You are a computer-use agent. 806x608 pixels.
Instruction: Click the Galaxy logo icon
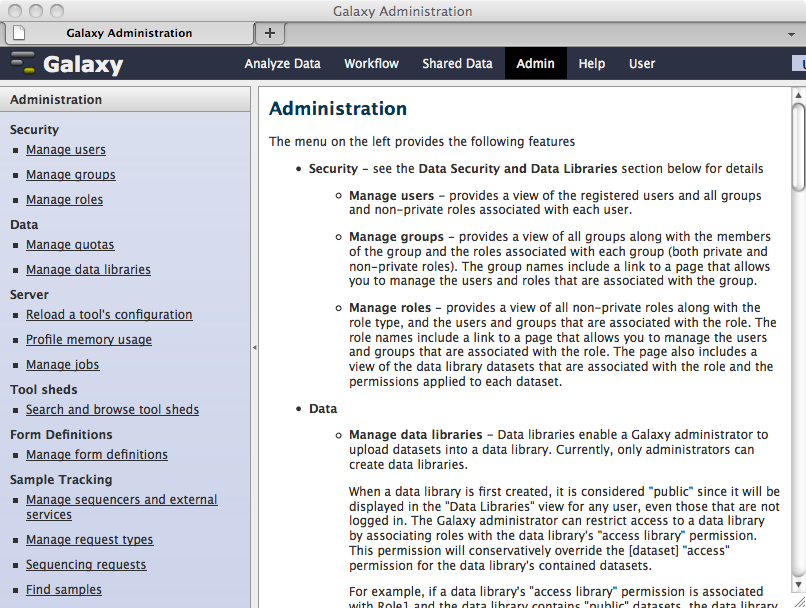(23, 63)
